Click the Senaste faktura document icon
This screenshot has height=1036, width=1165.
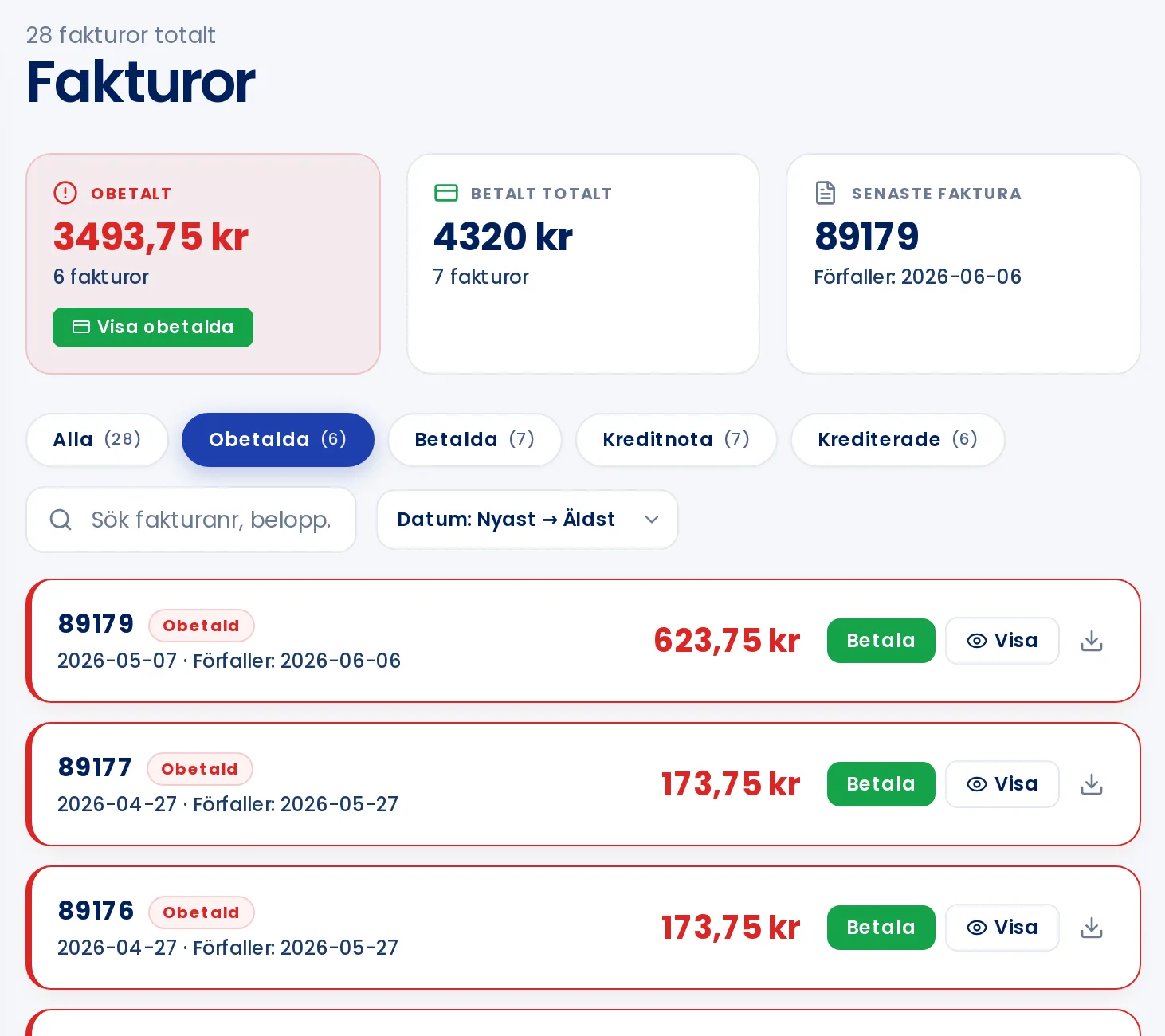coord(826,193)
